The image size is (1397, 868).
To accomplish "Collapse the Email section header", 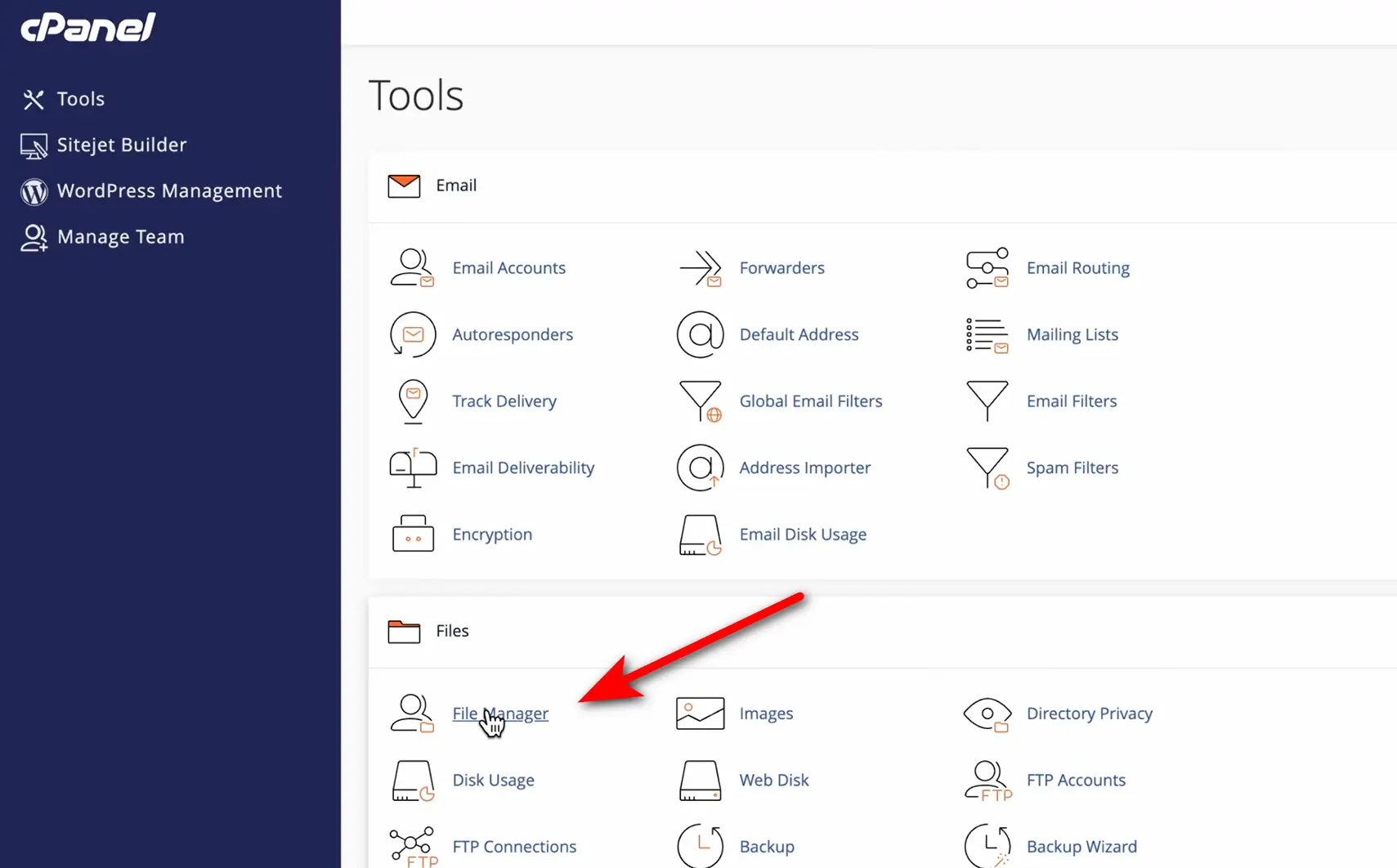I will (x=455, y=186).
